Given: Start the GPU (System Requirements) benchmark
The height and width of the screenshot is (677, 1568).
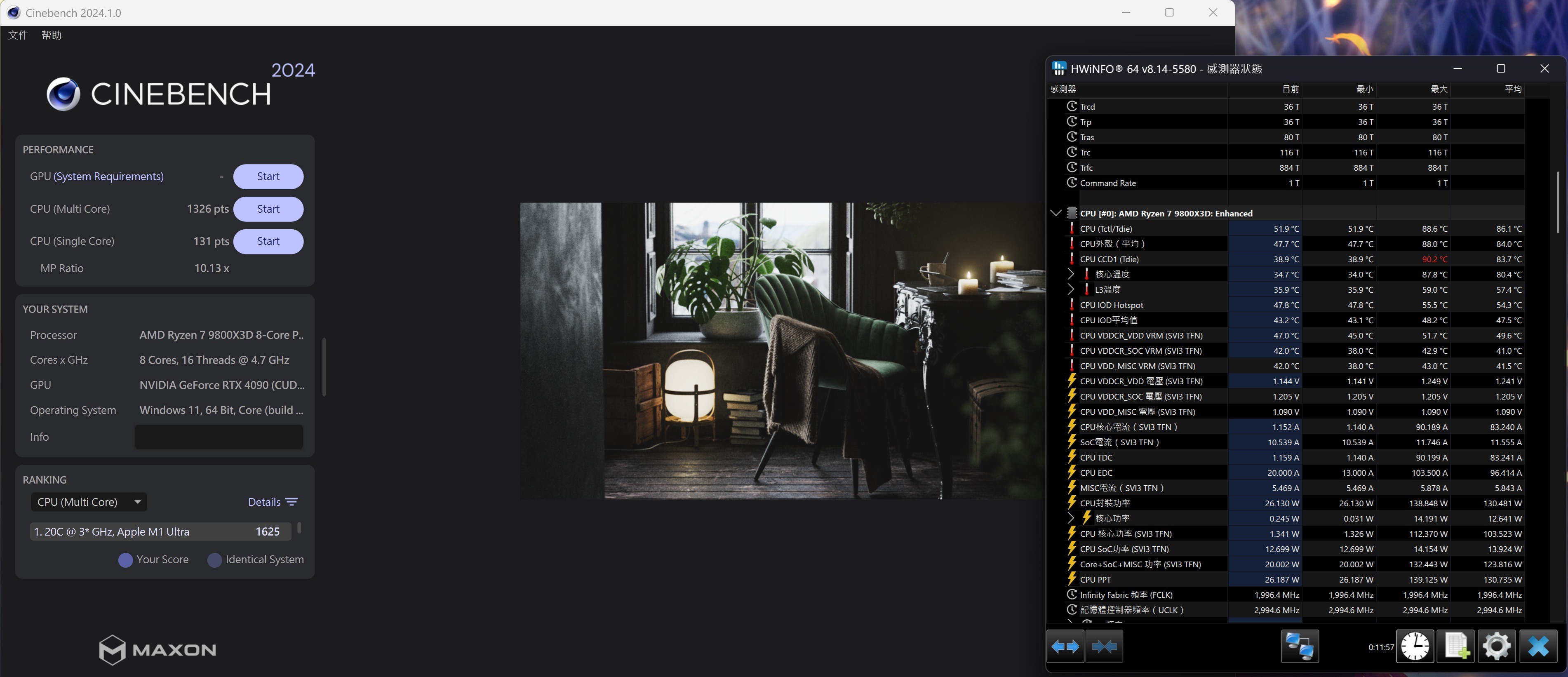Looking at the screenshot, I should [268, 176].
